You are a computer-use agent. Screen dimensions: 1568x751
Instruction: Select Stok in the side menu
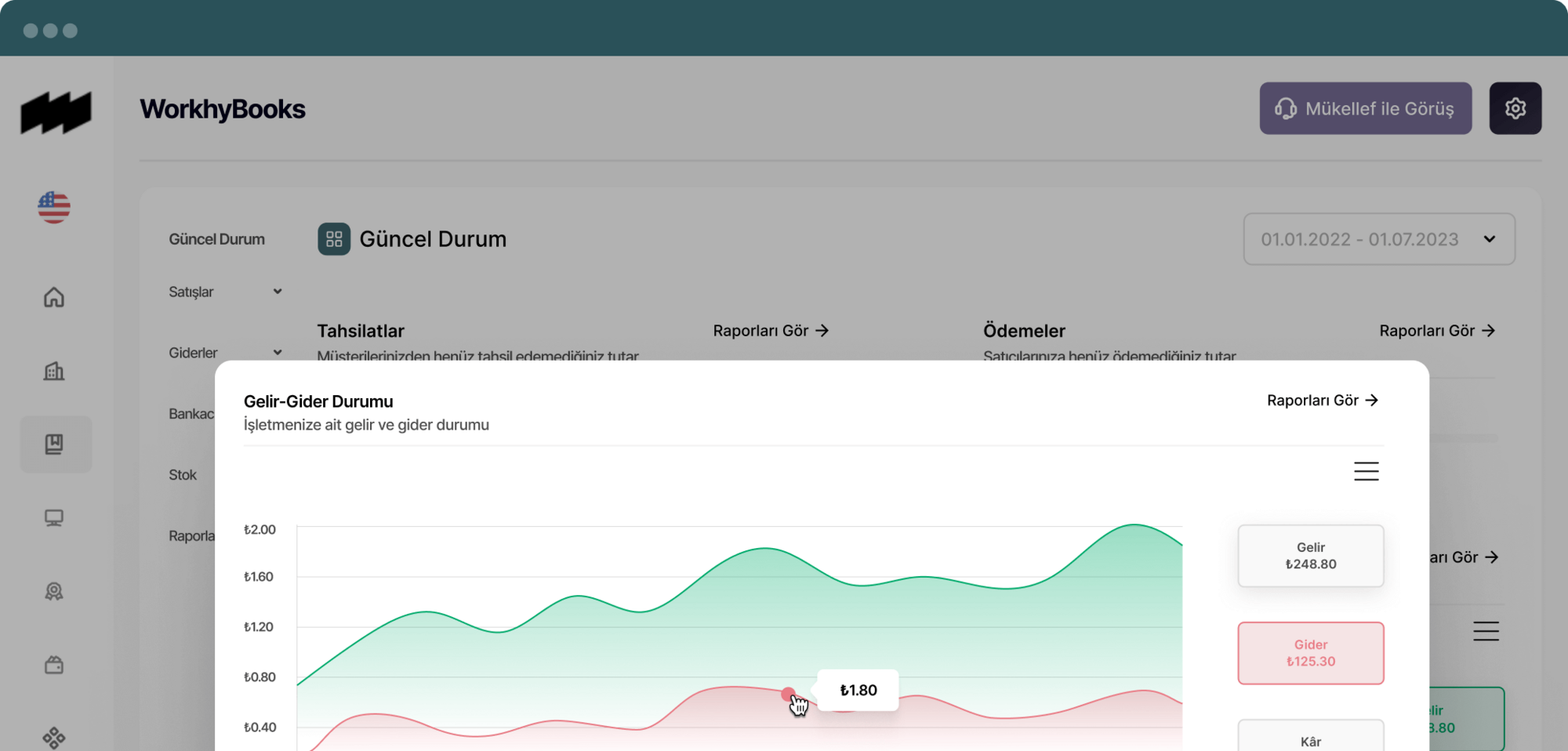183,475
